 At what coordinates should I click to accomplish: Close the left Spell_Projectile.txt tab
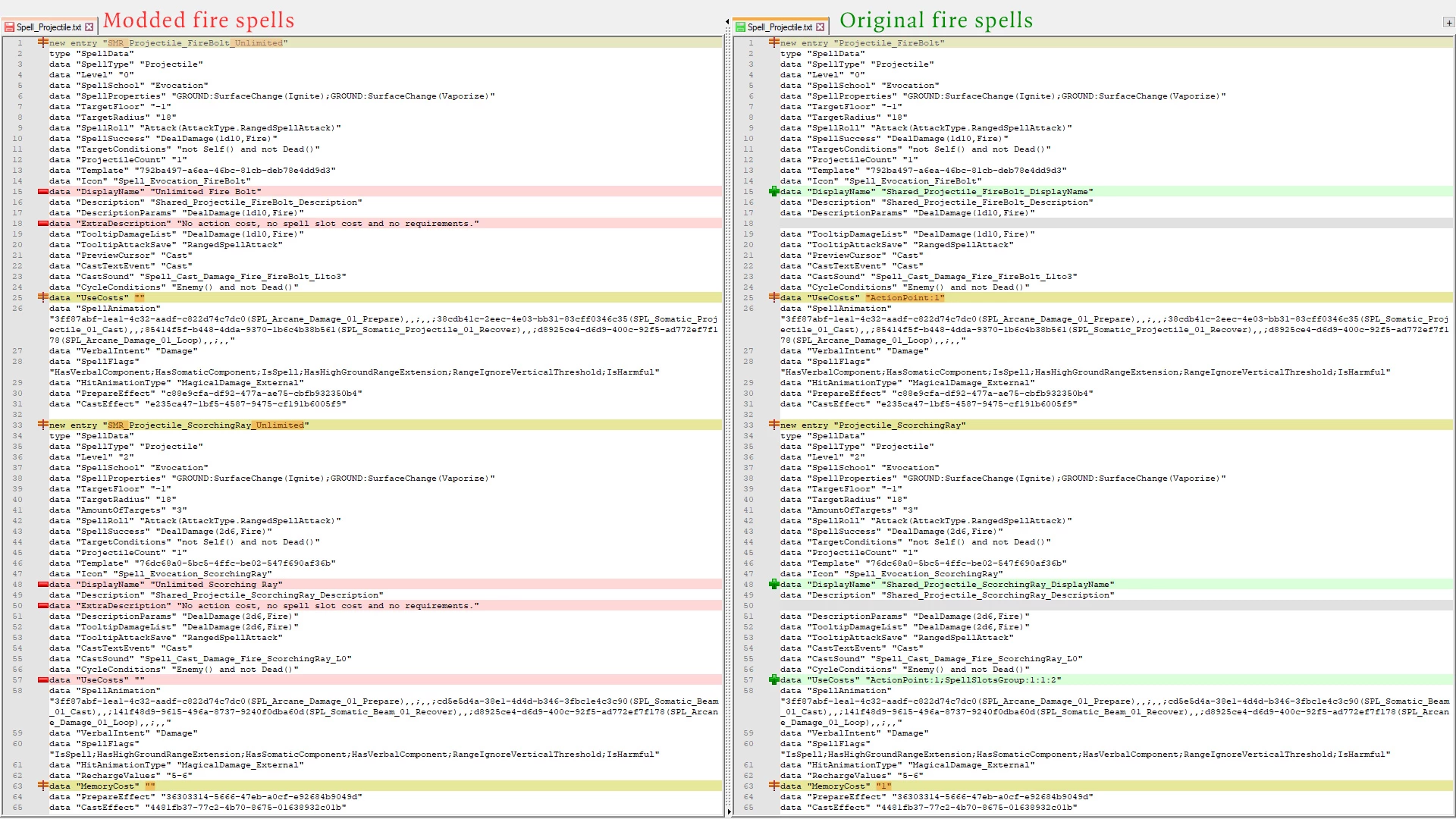(89, 27)
